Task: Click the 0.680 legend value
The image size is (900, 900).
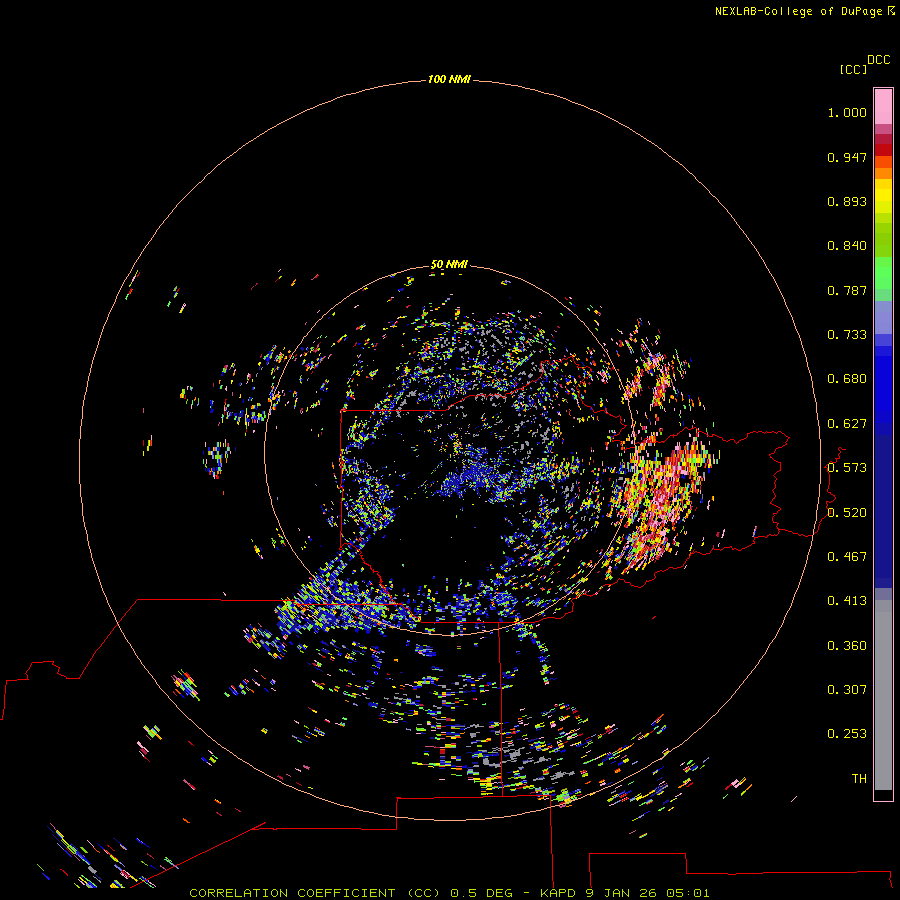Action: (847, 379)
